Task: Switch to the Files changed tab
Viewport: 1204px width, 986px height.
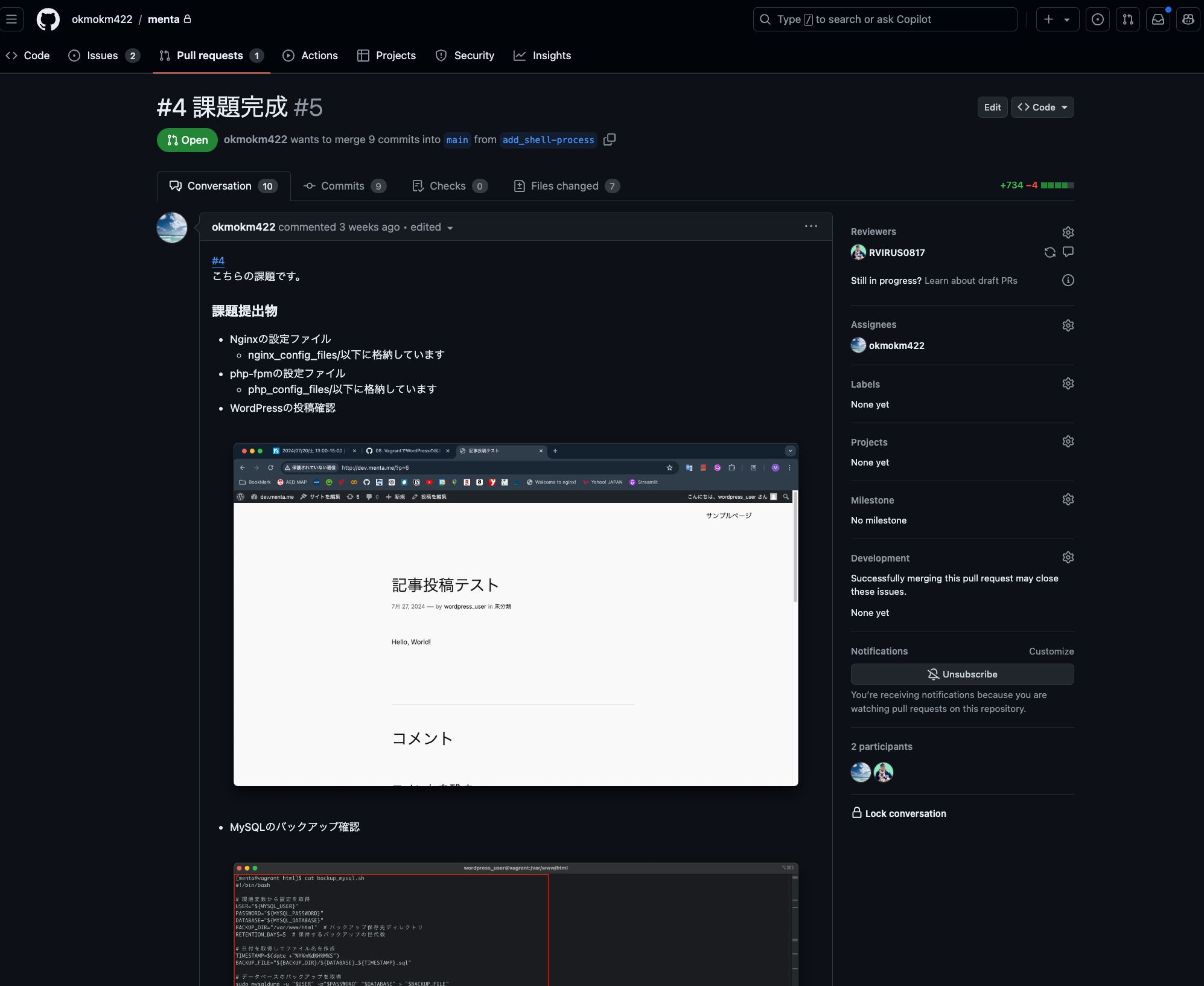Action: pyautogui.click(x=565, y=186)
